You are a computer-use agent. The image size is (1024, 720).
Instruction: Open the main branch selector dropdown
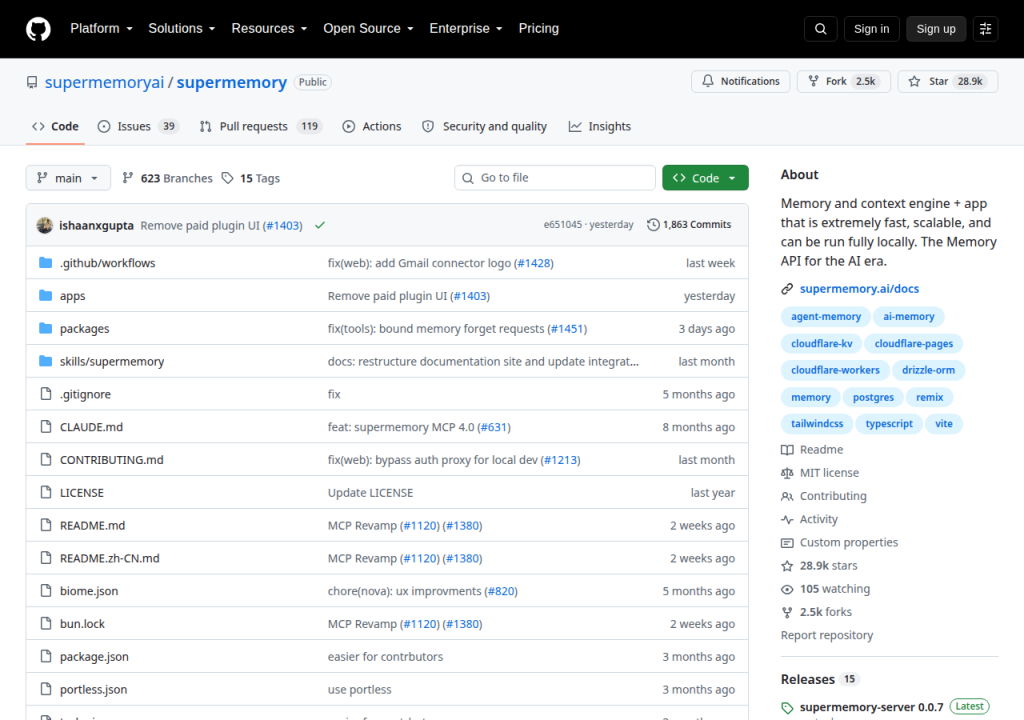[x=68, y=178]
